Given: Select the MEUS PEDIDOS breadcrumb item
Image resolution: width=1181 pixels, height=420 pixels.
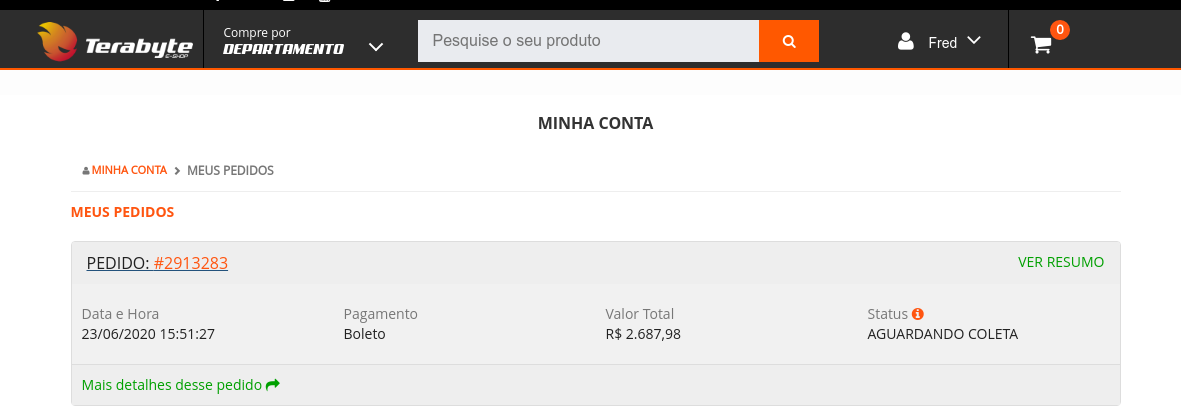Looking at the screenshot, I should (x=230, y=171).
